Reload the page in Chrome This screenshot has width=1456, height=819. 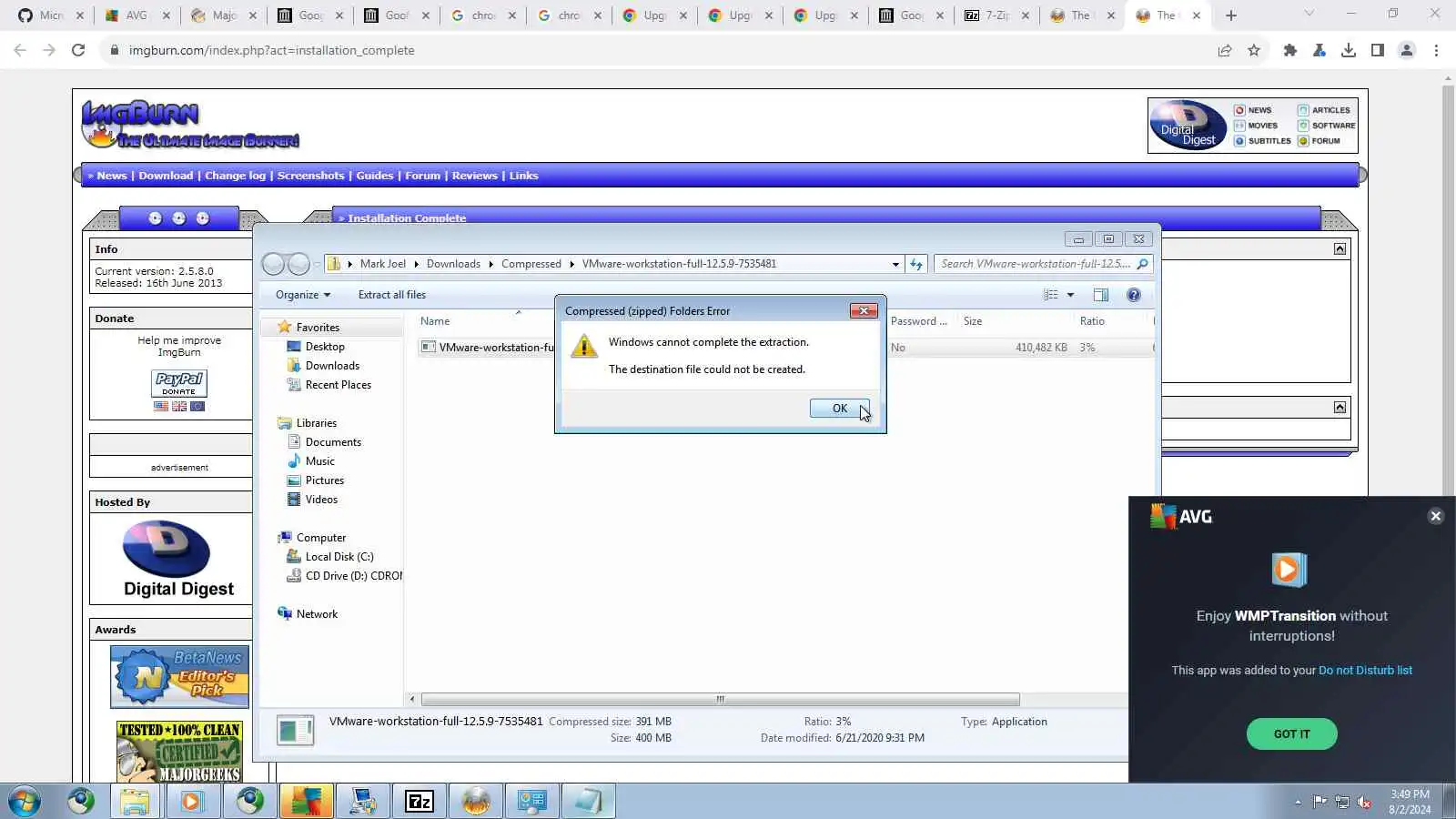[78, 50]
